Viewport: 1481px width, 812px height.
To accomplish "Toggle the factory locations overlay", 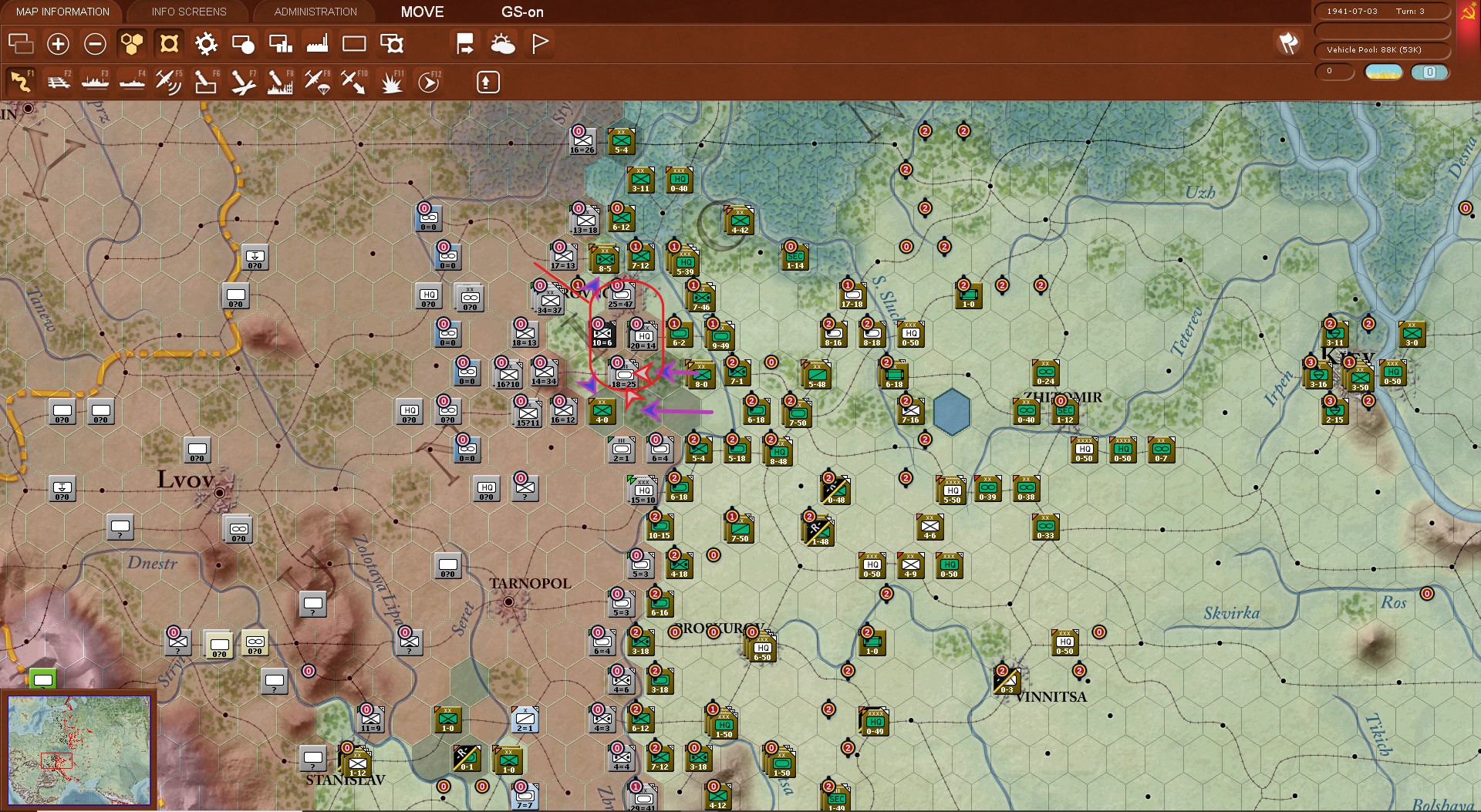I will (317, 44).
